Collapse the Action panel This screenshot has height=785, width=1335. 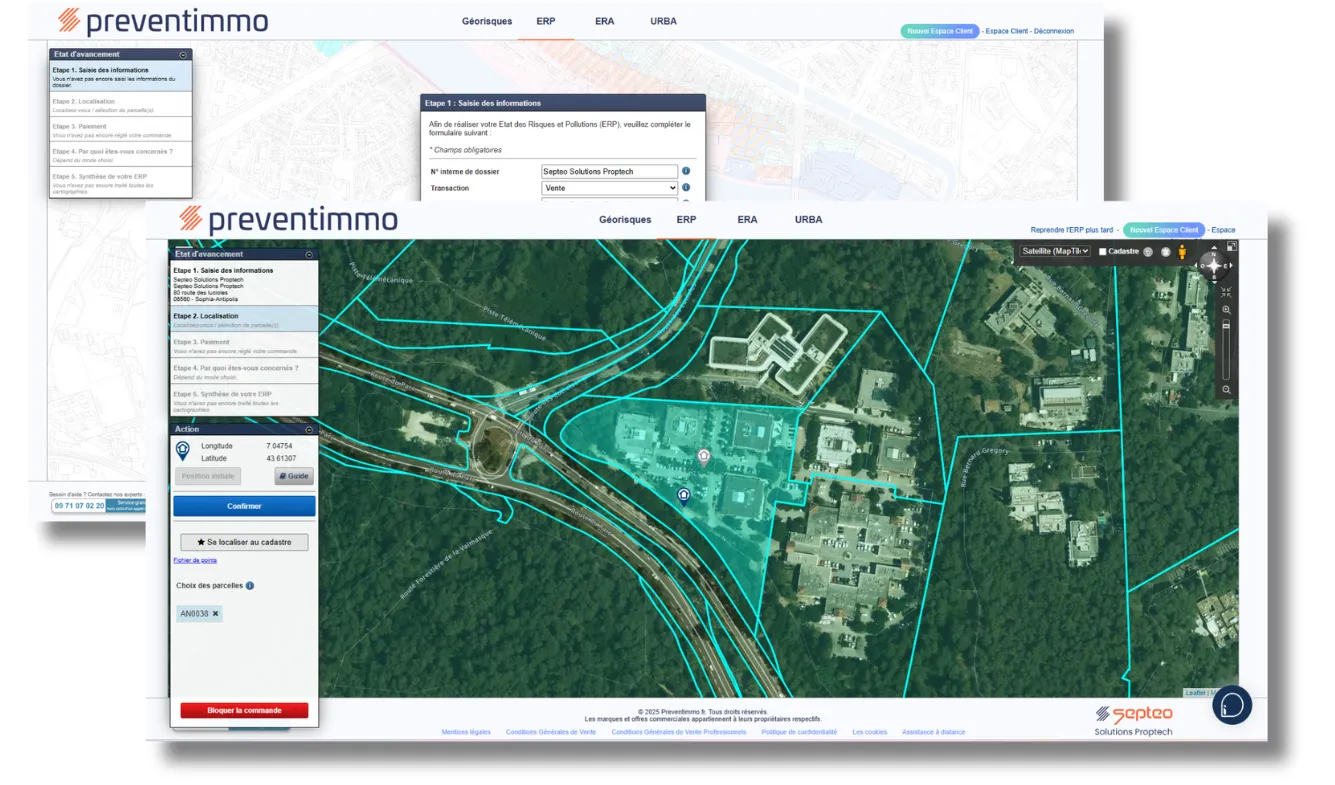click(x=309, y=430)
